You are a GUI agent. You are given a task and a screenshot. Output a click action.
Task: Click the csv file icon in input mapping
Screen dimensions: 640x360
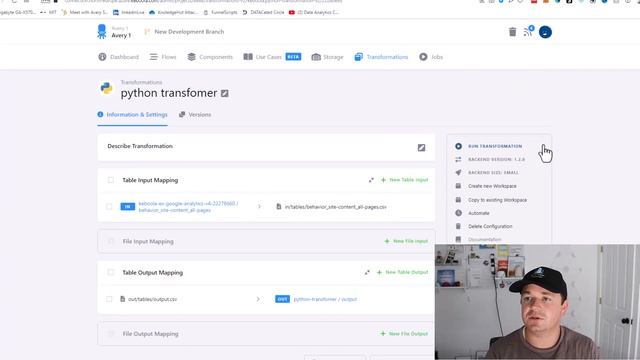(x=279, y=207)
